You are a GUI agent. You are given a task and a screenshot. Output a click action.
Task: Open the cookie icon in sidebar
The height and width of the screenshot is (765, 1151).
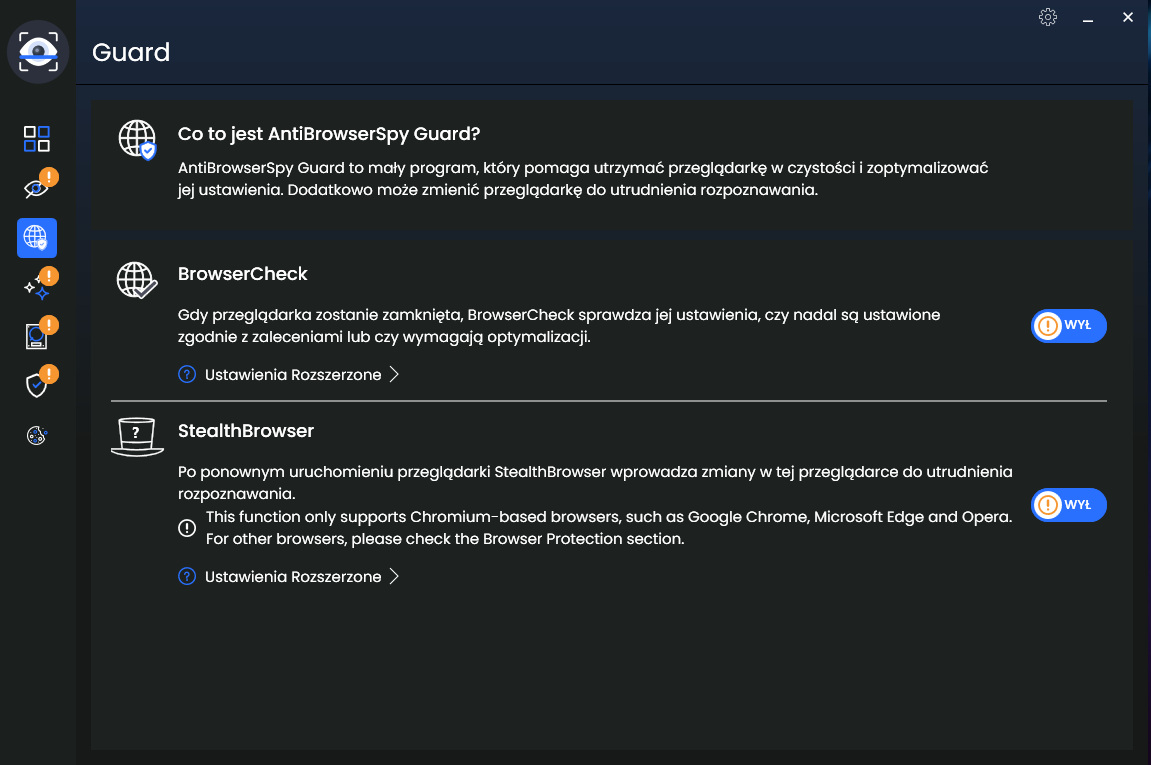(37, 435)
